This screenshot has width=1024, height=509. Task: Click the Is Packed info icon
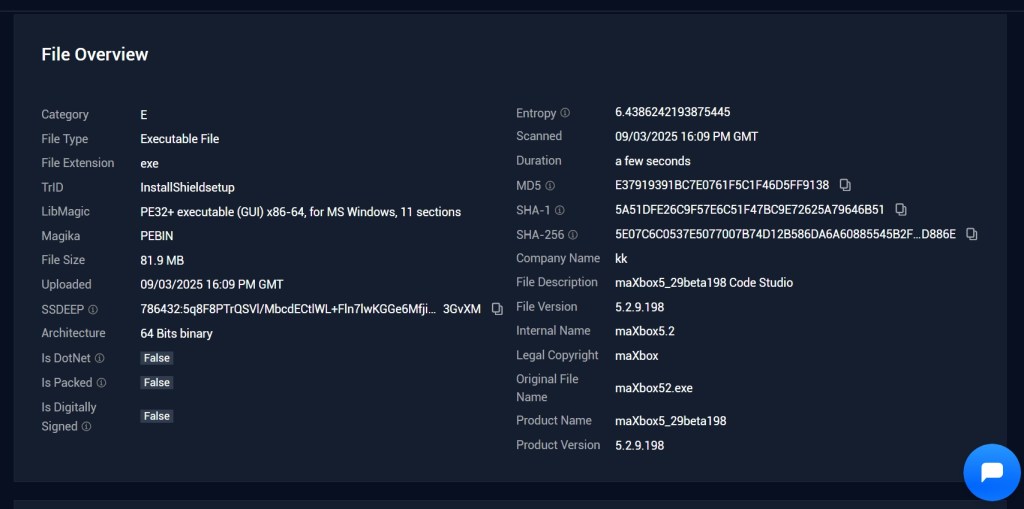coord(101,383)
